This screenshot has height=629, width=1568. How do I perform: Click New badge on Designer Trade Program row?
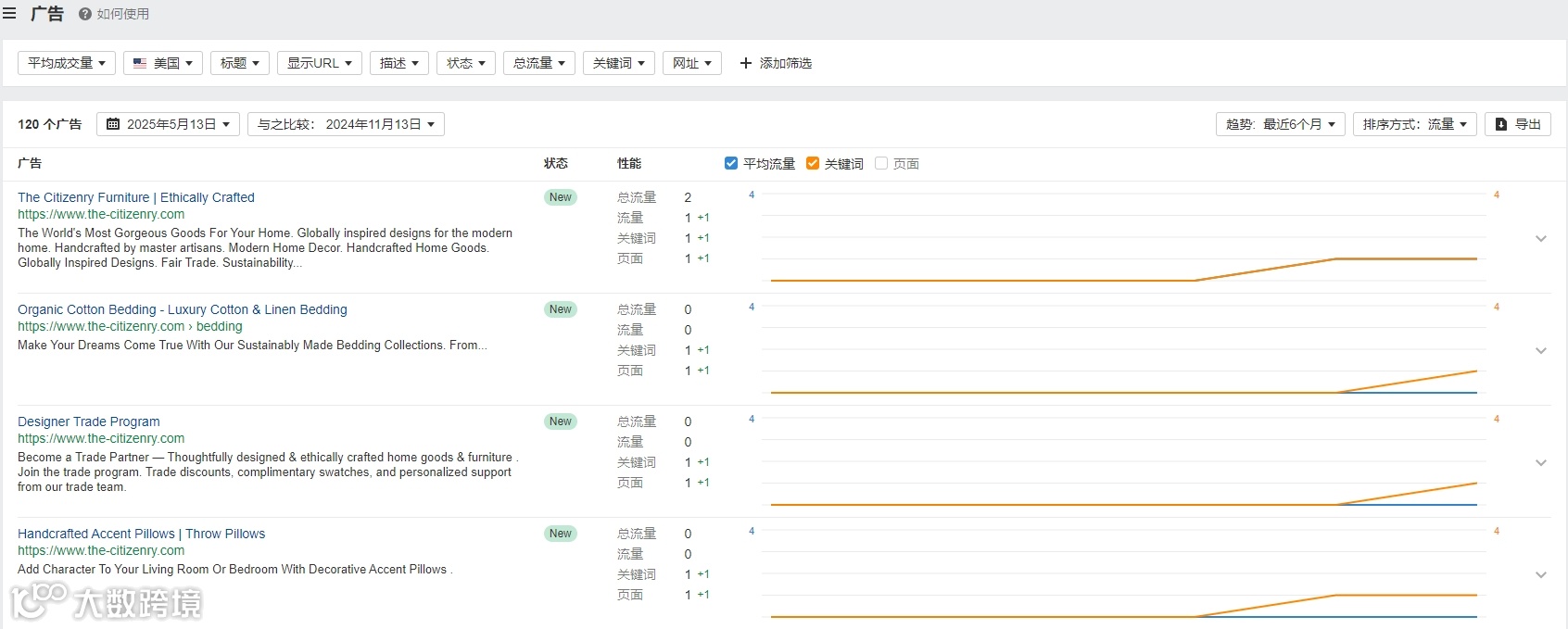(561, 421)
